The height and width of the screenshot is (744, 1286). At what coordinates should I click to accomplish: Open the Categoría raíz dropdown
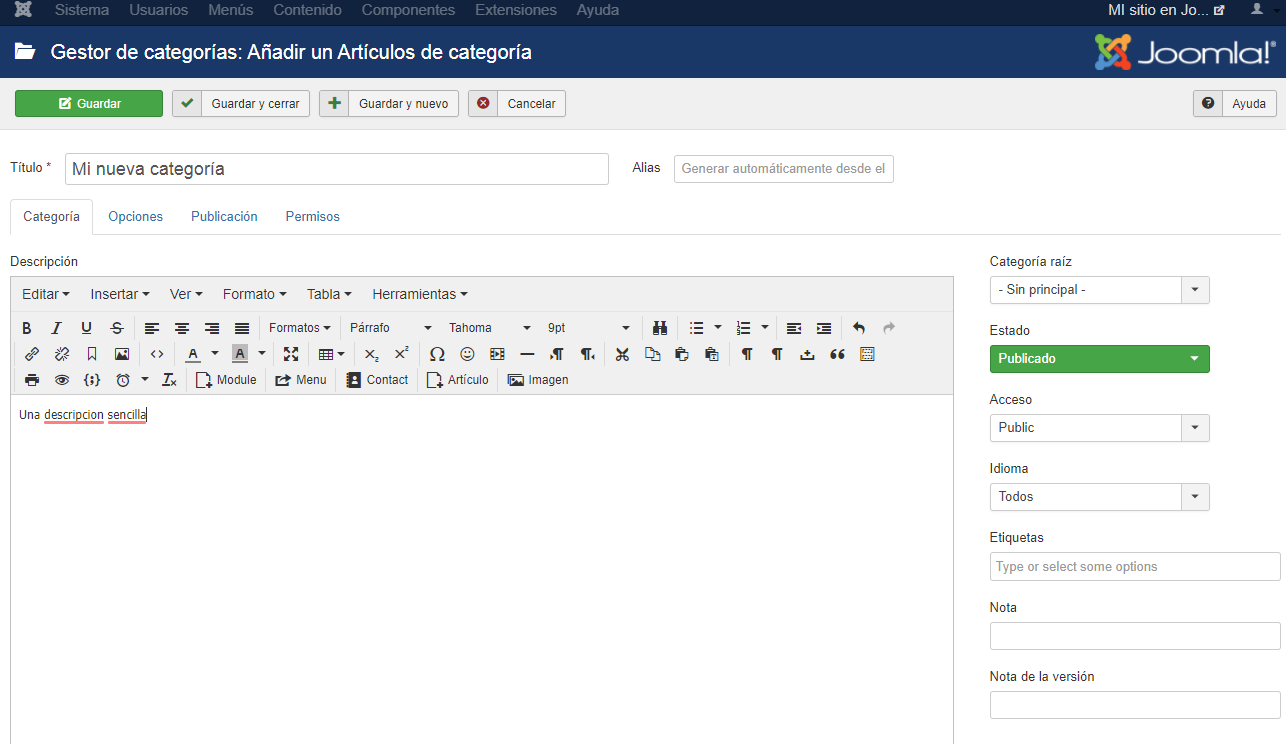1099,290
